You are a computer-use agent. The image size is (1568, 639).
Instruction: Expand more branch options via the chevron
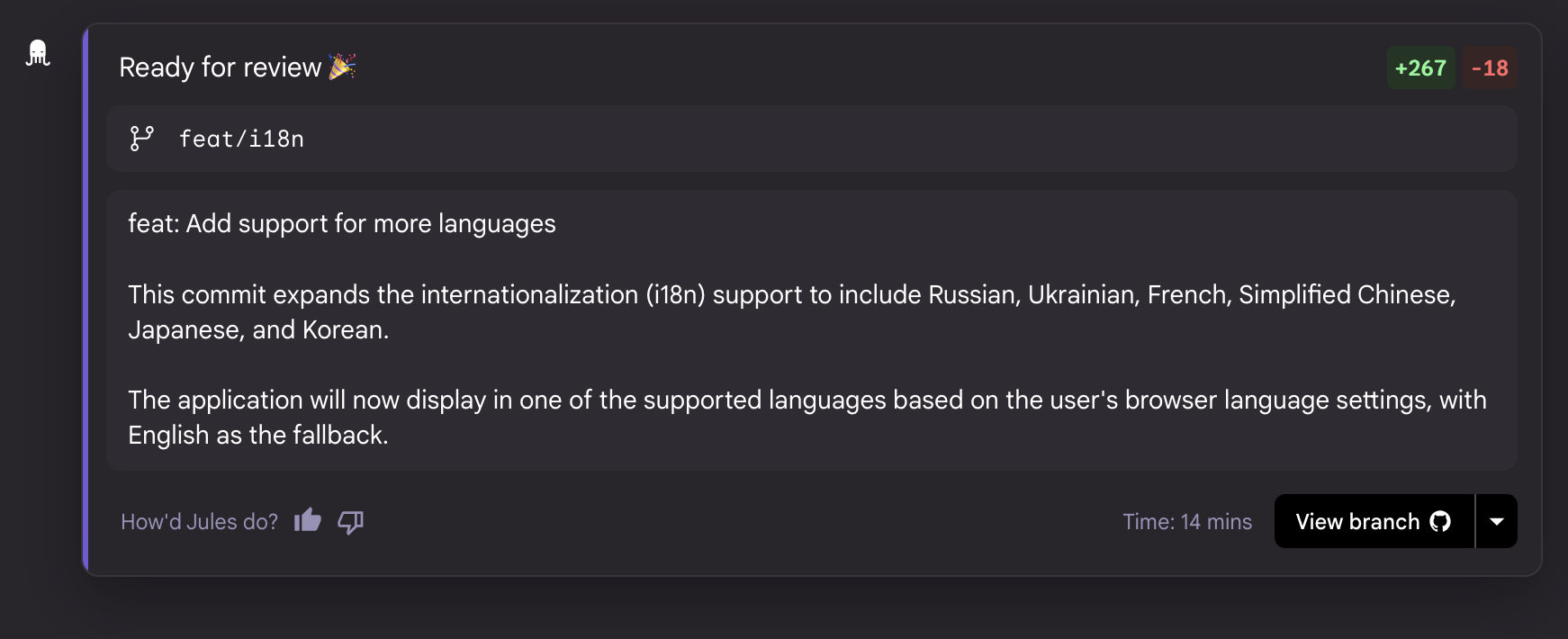point(1497,521)
